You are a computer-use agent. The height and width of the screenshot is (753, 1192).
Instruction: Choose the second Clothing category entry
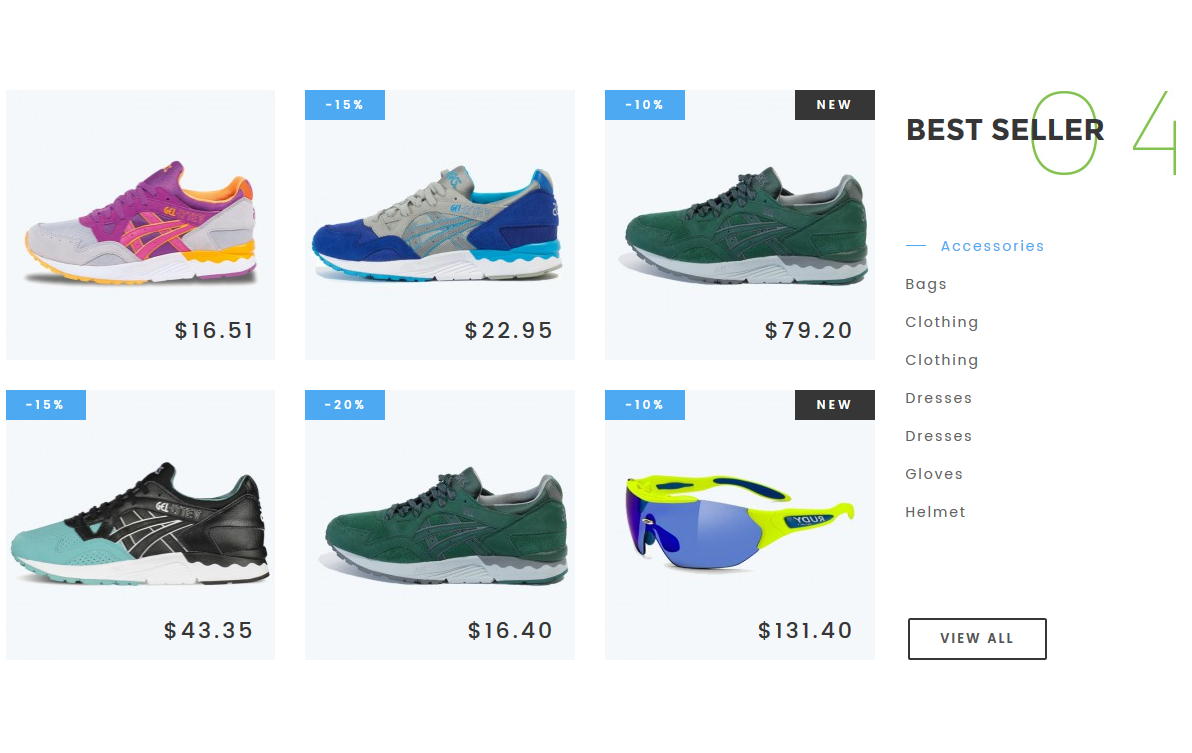click(x=941, y=360)
